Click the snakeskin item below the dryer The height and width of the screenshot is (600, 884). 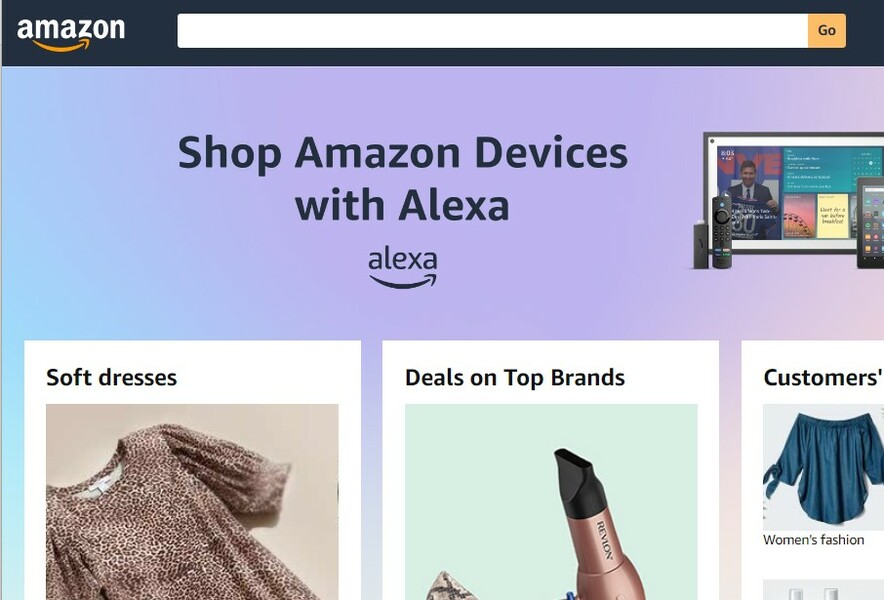(451, 586)
